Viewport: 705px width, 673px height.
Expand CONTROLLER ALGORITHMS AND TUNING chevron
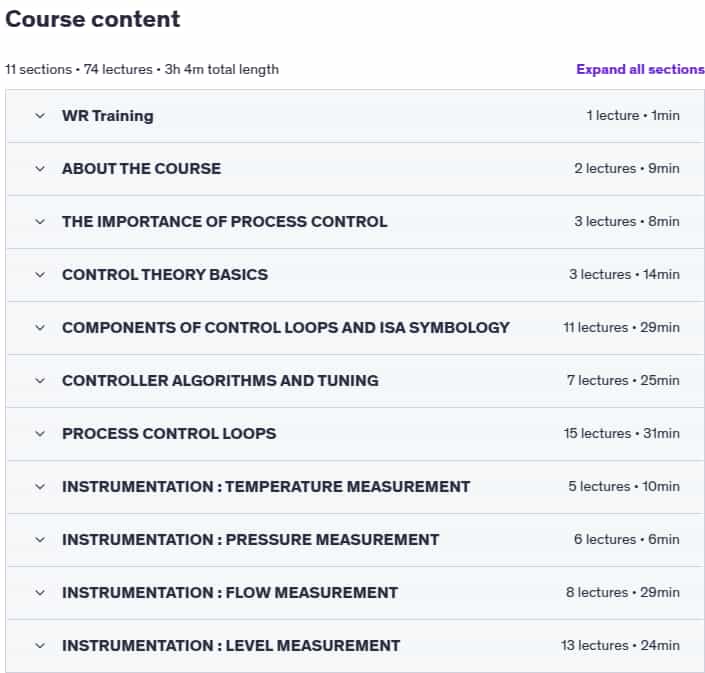click(x=40, y=381)
